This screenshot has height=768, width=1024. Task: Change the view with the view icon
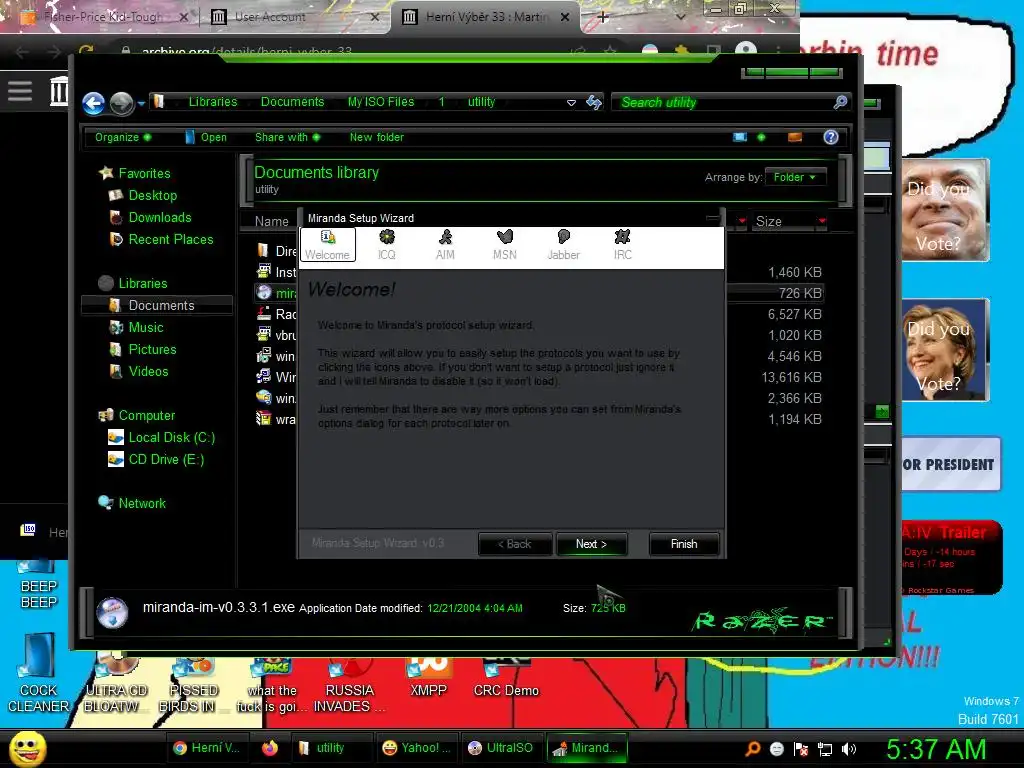click(x=740, y=137)
